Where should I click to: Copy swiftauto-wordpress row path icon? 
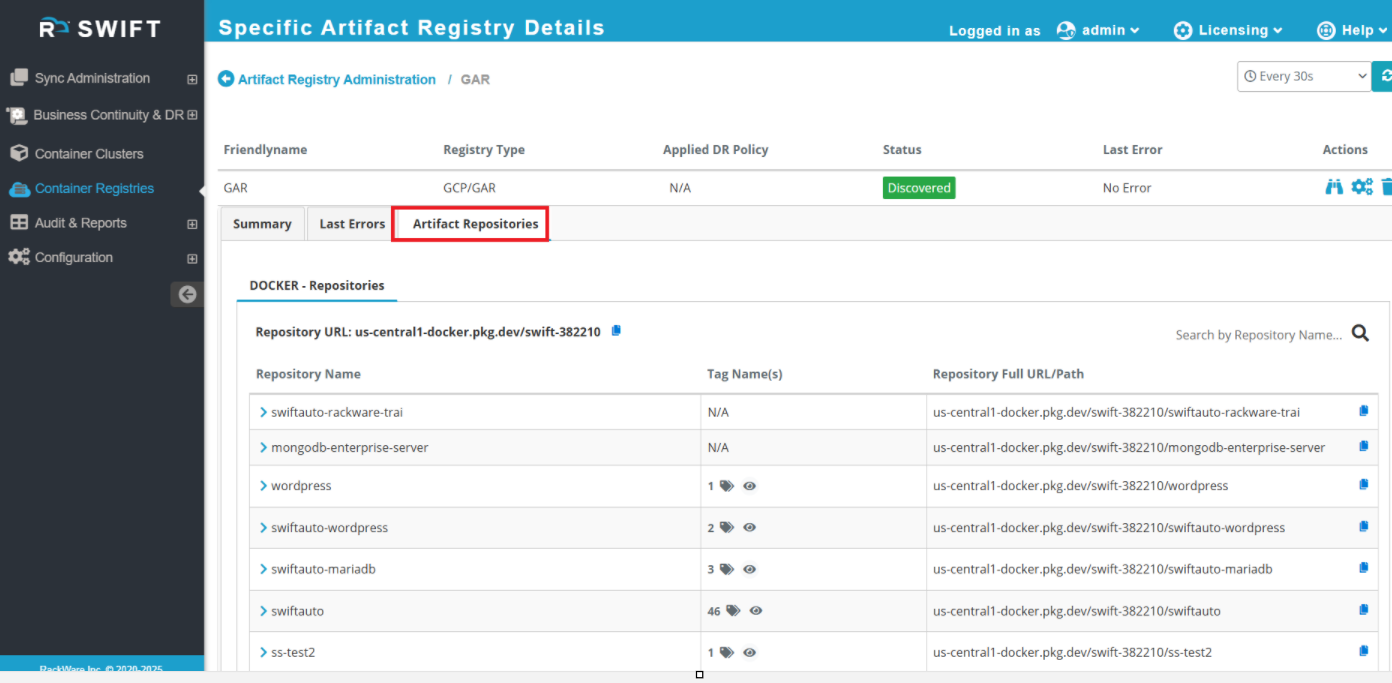coord(1363,527)
